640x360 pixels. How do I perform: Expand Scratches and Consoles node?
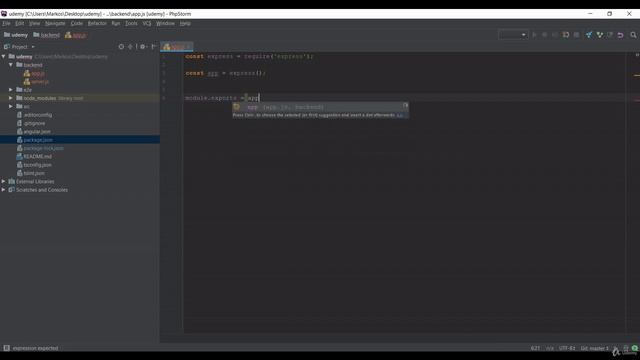tap(4, 190)
